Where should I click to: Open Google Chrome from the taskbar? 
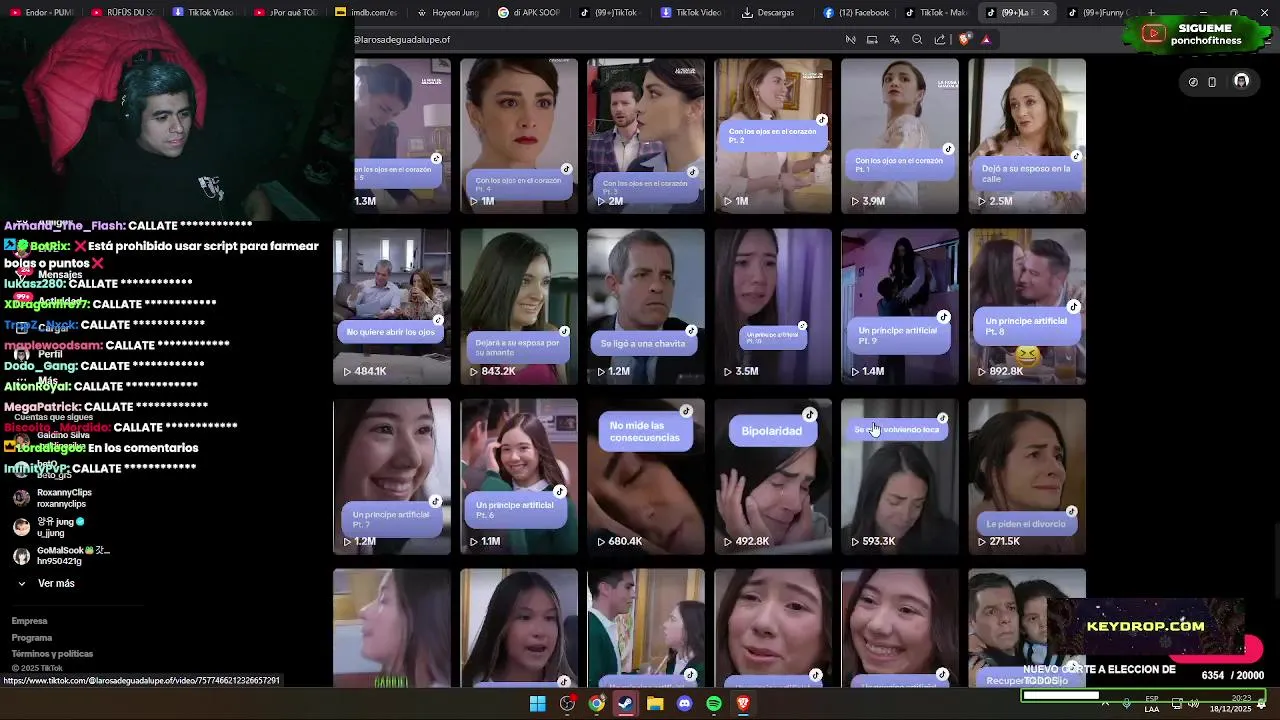596,704
